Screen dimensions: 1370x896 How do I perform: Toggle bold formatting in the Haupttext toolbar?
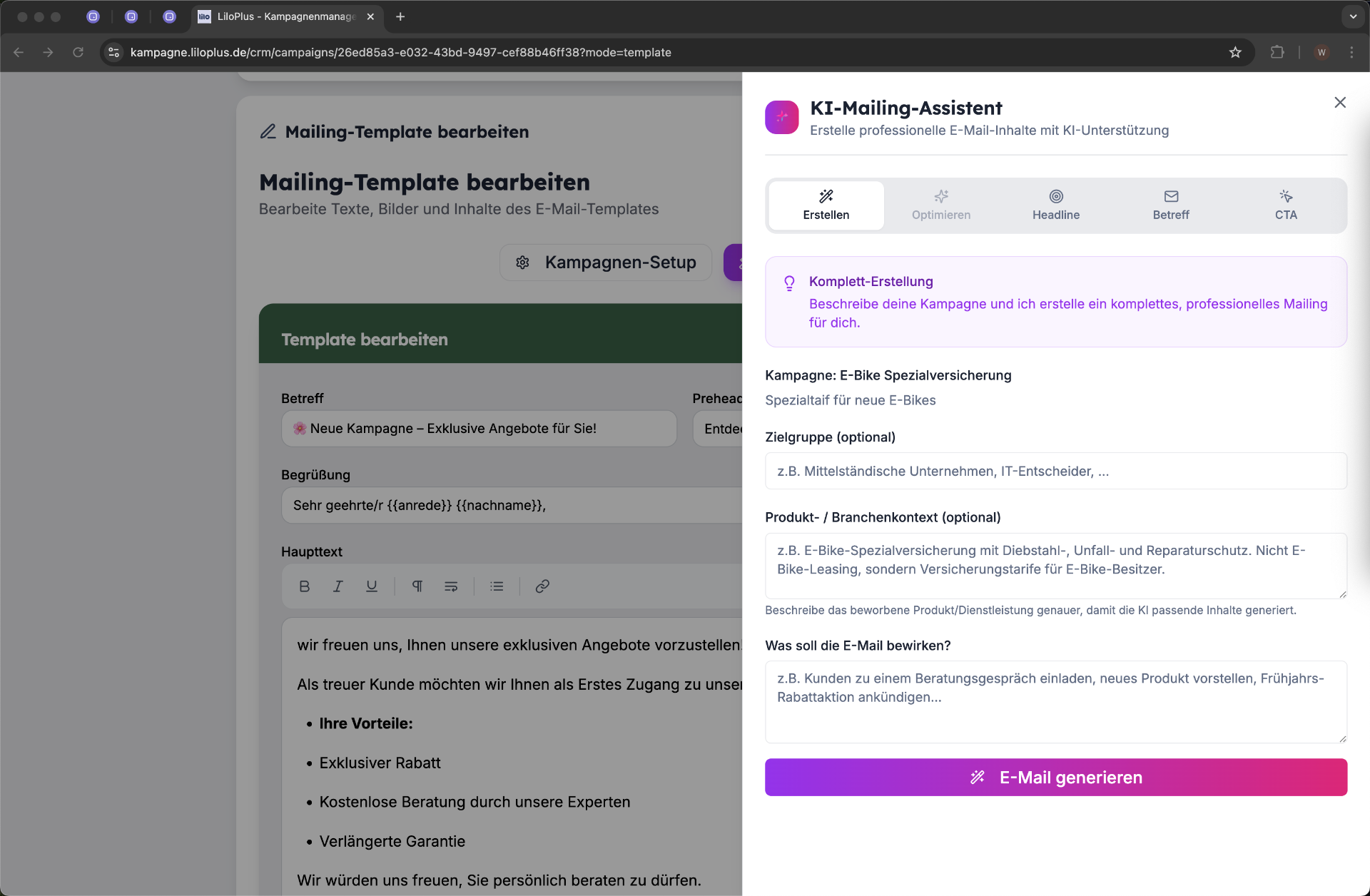pos(304,586)
